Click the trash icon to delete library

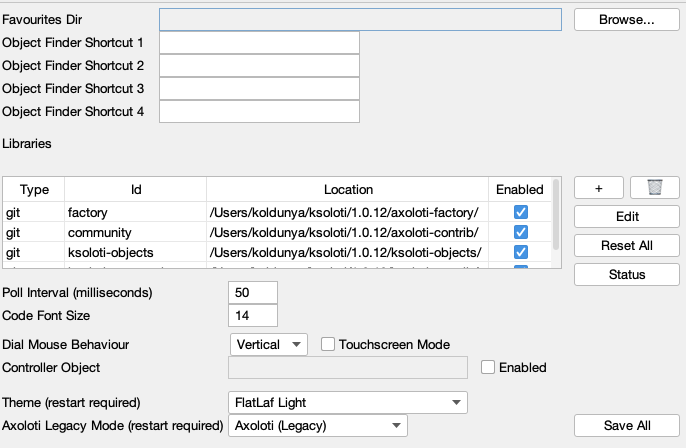(x=655, y=187)
